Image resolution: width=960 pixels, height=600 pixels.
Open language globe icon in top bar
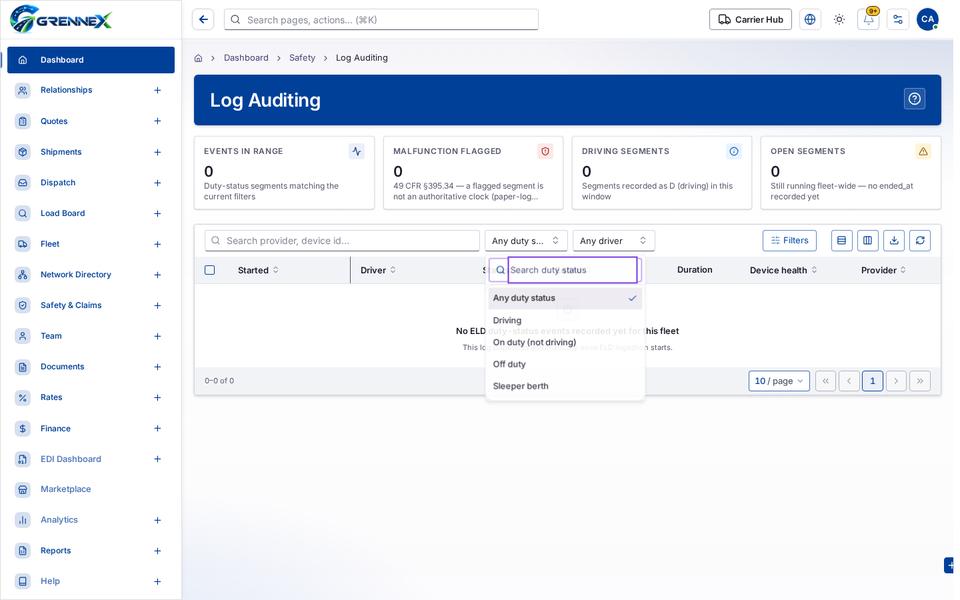(x=809, y=20)
